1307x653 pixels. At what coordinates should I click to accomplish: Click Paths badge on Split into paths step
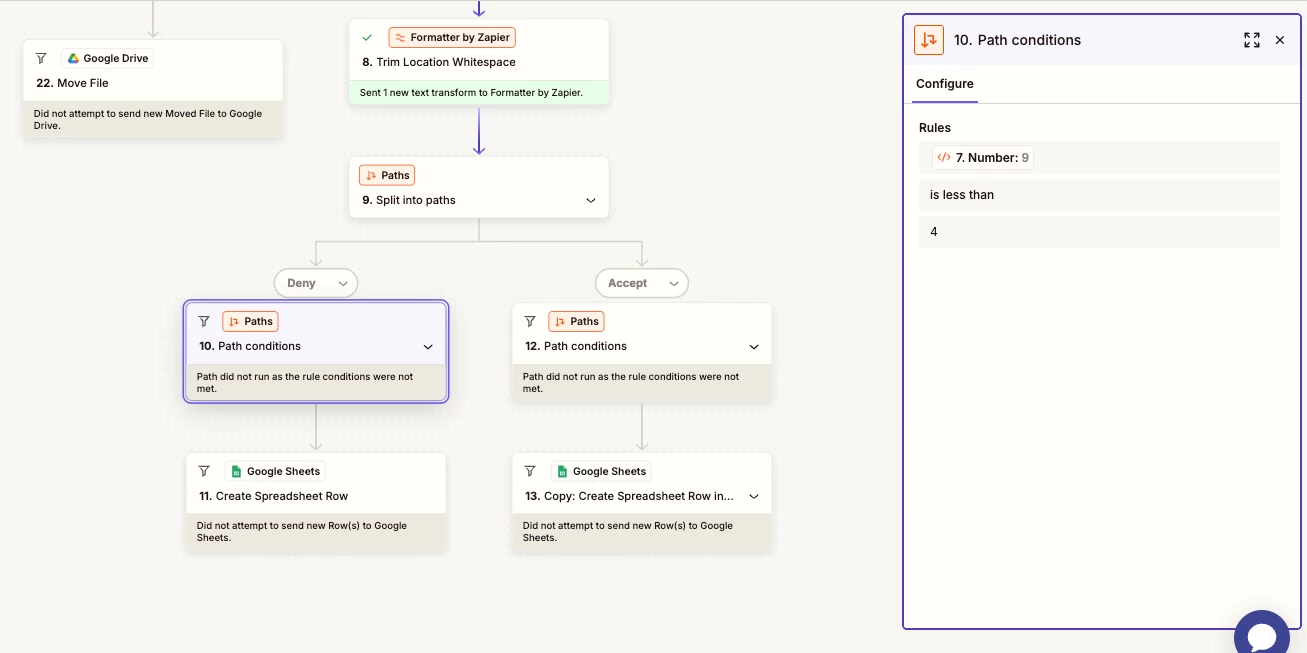(387, 175)
